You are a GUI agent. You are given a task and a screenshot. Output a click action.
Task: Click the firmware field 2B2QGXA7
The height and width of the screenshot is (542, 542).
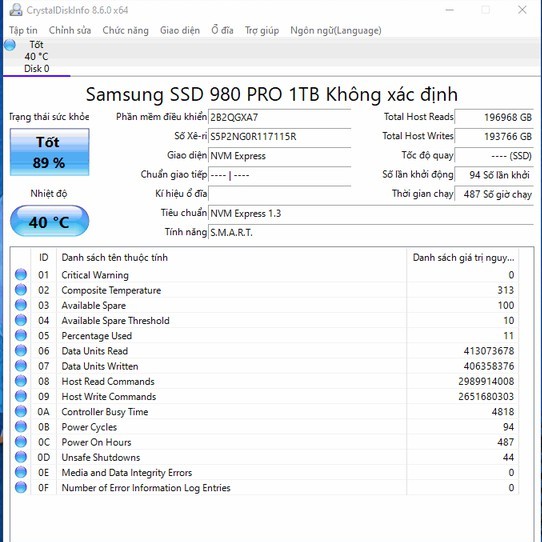click(x=279, y=117)
